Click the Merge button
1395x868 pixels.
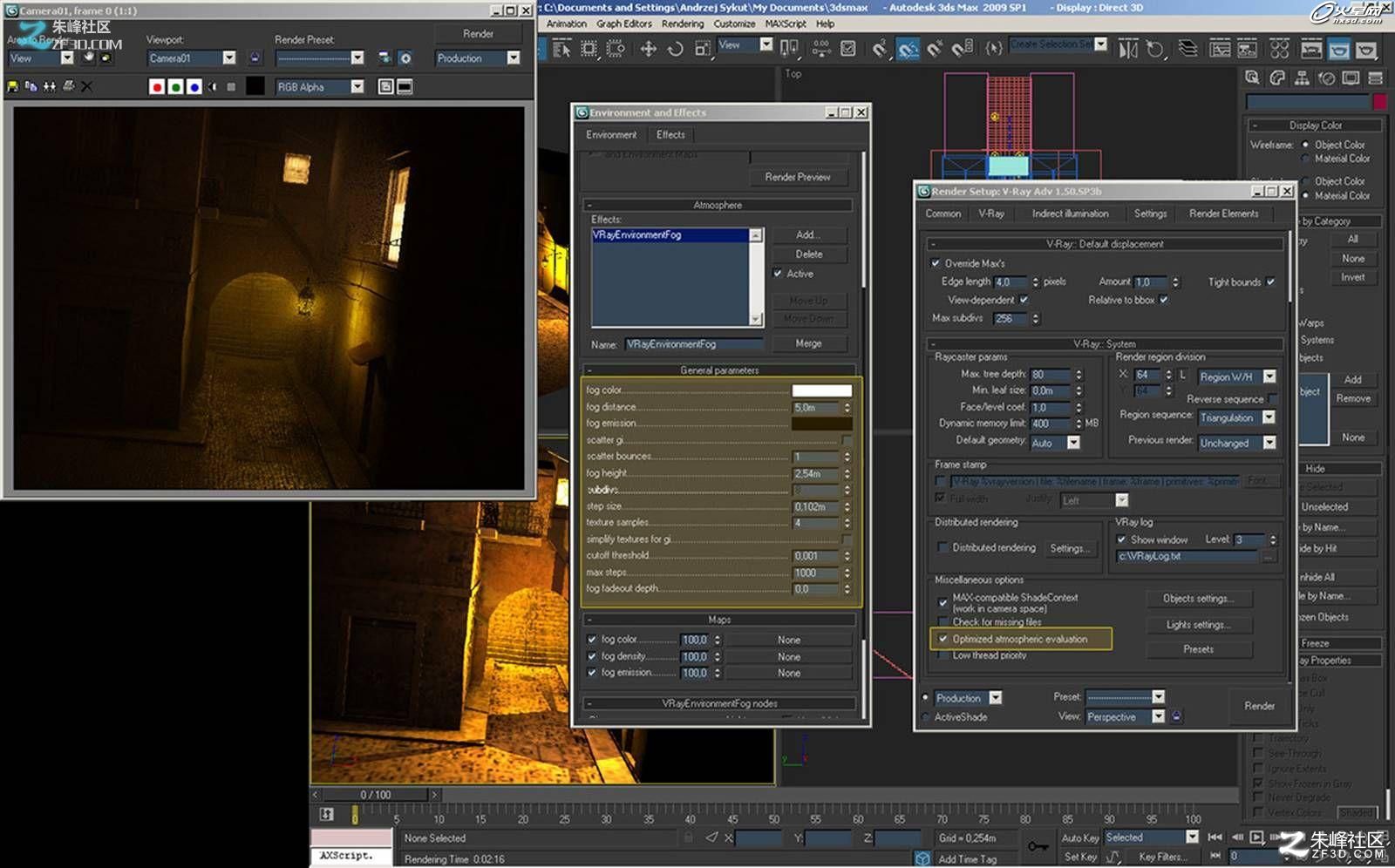point(808,343)
